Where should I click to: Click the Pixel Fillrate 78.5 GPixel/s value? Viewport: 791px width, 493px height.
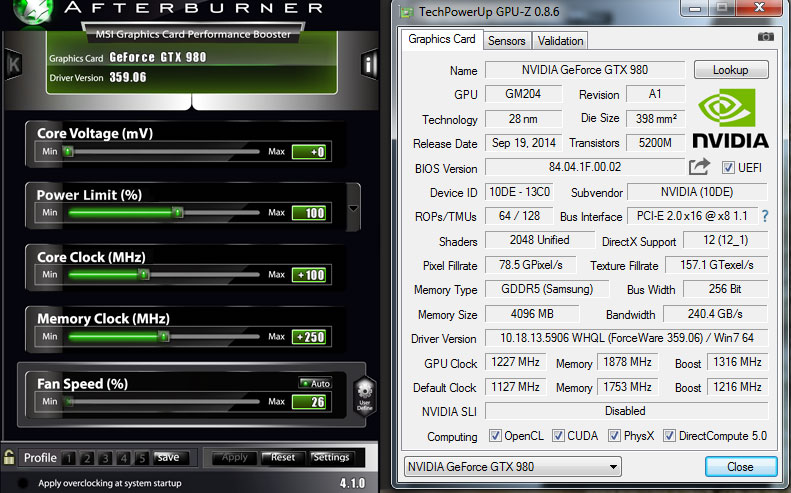[x=531, y=265]
